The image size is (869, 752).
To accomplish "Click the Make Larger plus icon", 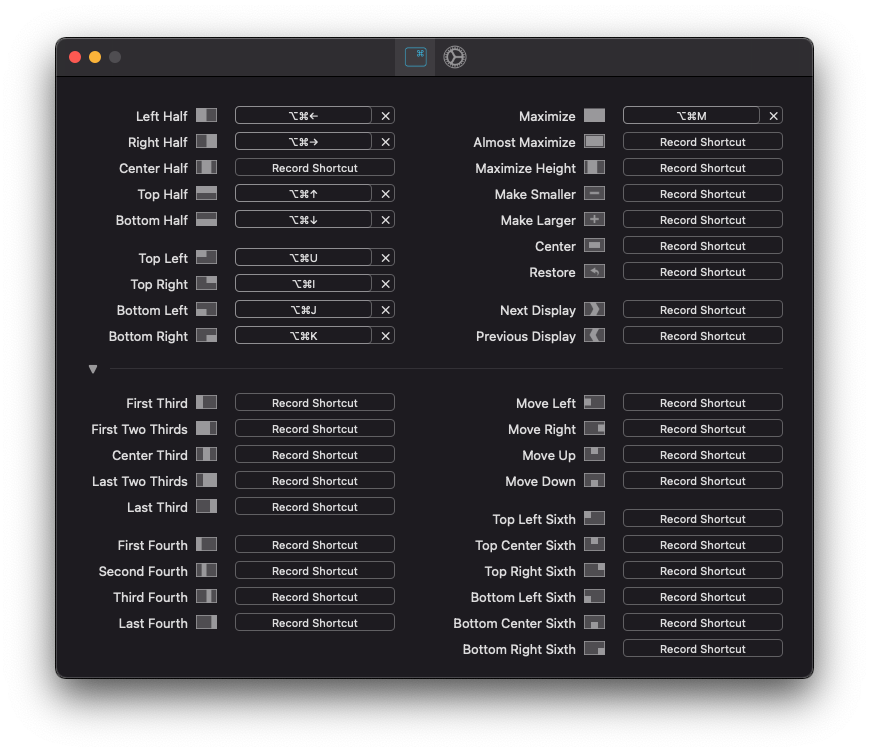I will 594,220.
